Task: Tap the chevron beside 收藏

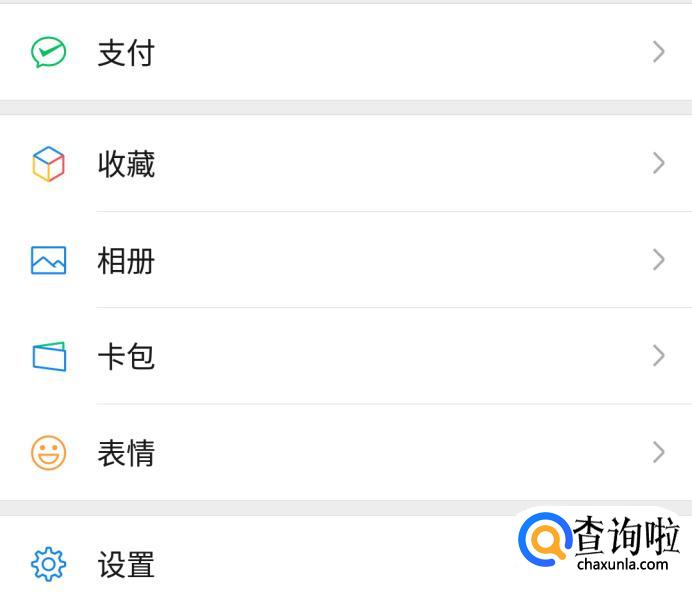Action: tap(658, 164)
